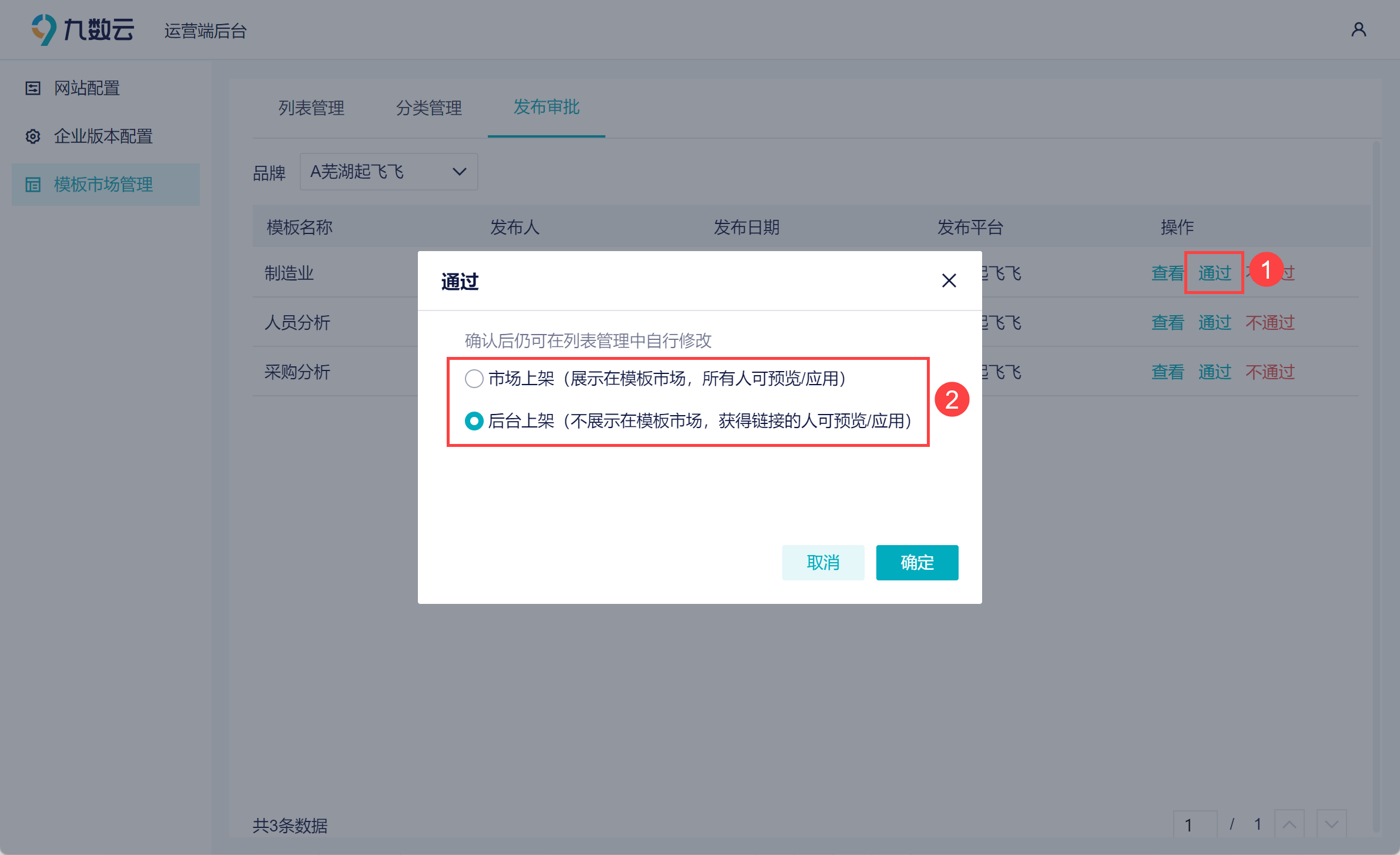Select the 后台上架 radio option
The height and width of the screenshot is (855, 1400).
click(474, 421)
